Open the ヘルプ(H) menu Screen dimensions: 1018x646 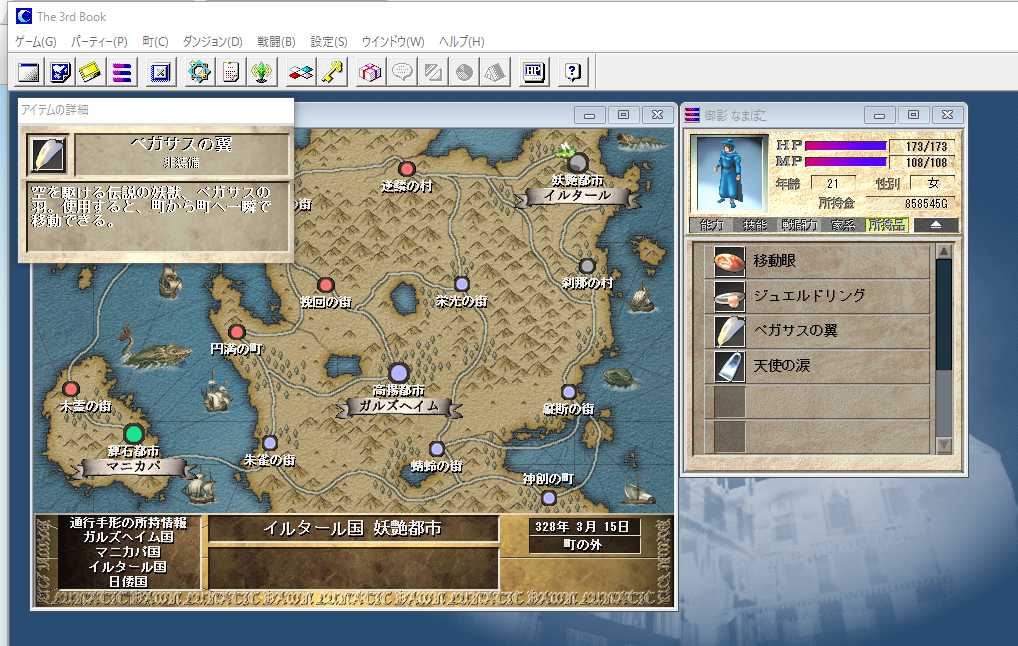[462, 42]
